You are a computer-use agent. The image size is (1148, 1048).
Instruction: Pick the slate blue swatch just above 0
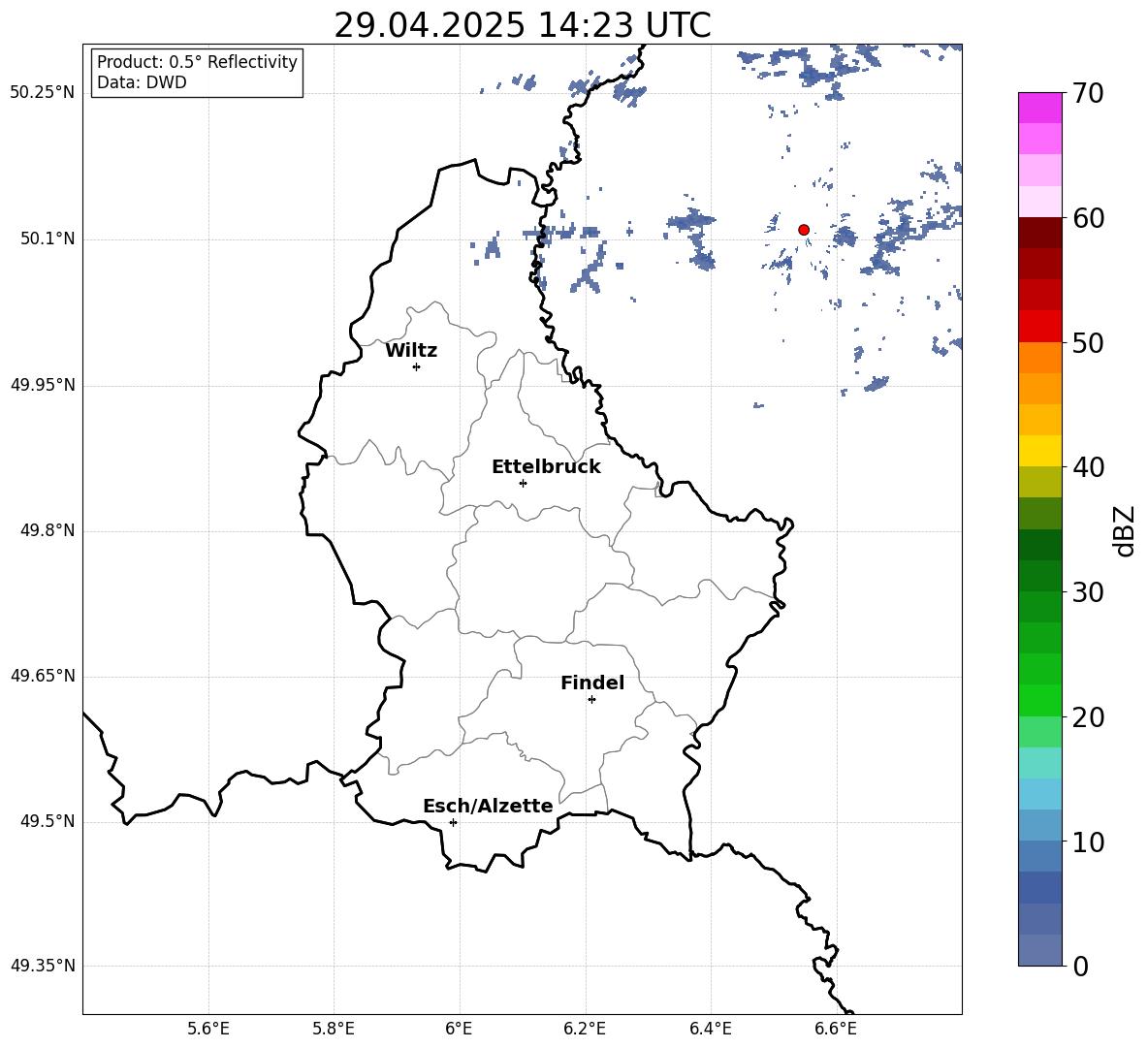point(1040,950)
